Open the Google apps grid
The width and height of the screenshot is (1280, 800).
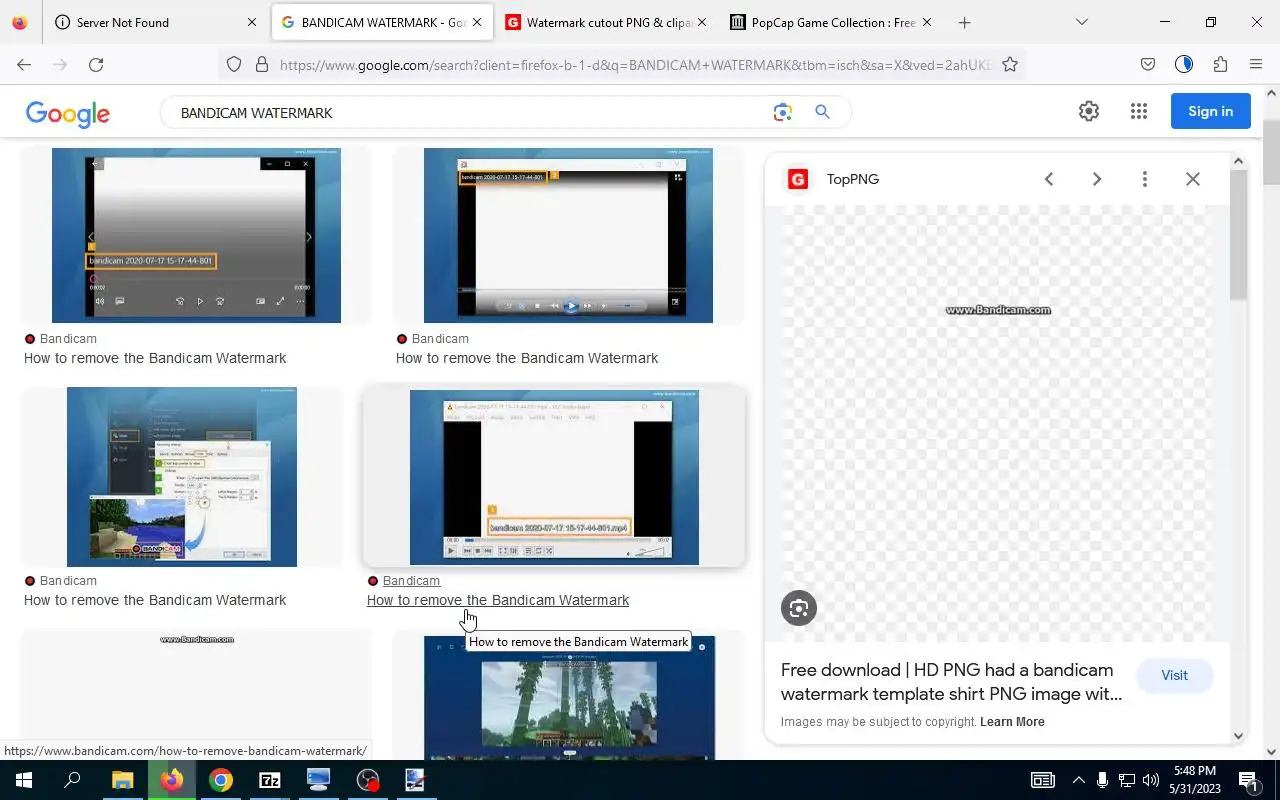click(x=1139, y=111)
